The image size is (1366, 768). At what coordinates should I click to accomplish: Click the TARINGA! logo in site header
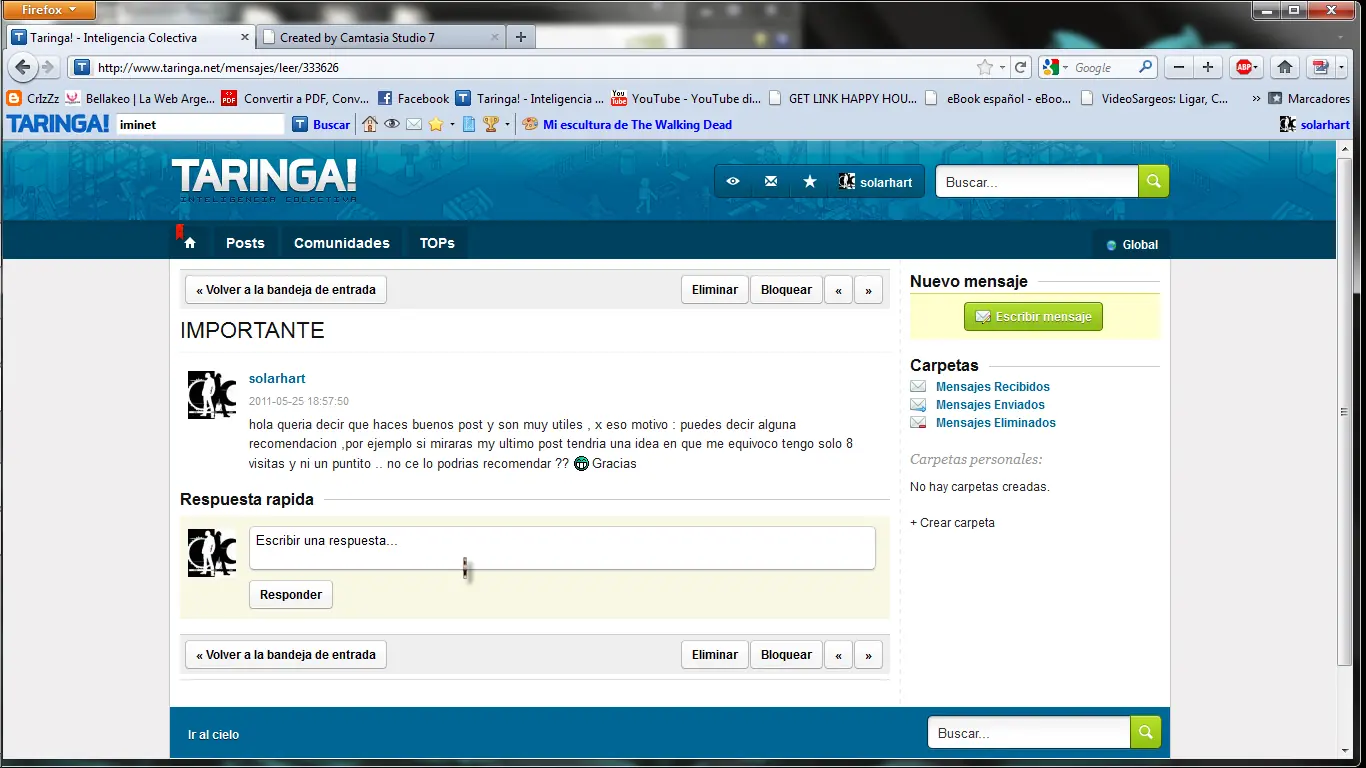[x=264, y=179]
